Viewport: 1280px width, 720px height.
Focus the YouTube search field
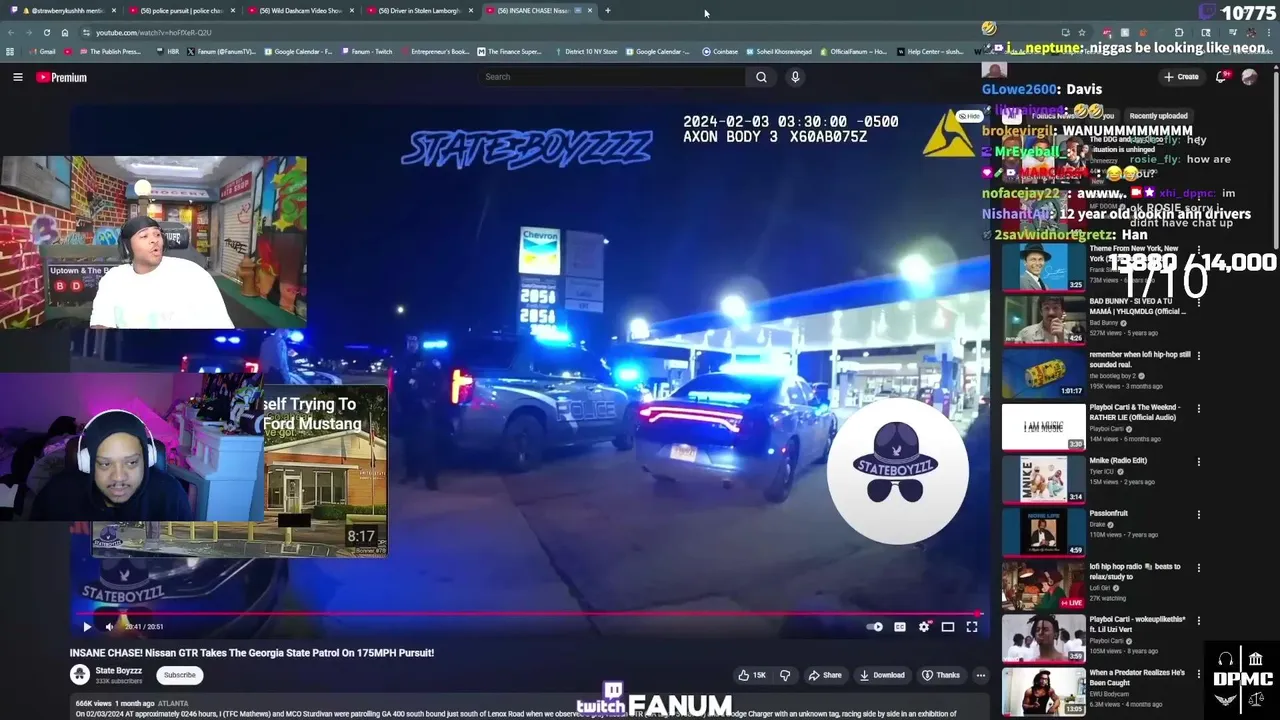612,77
